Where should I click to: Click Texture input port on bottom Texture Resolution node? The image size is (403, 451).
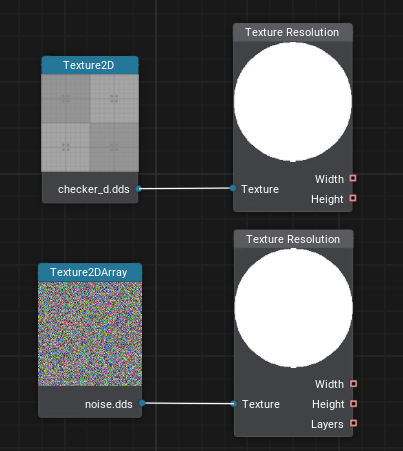point(233,404)
